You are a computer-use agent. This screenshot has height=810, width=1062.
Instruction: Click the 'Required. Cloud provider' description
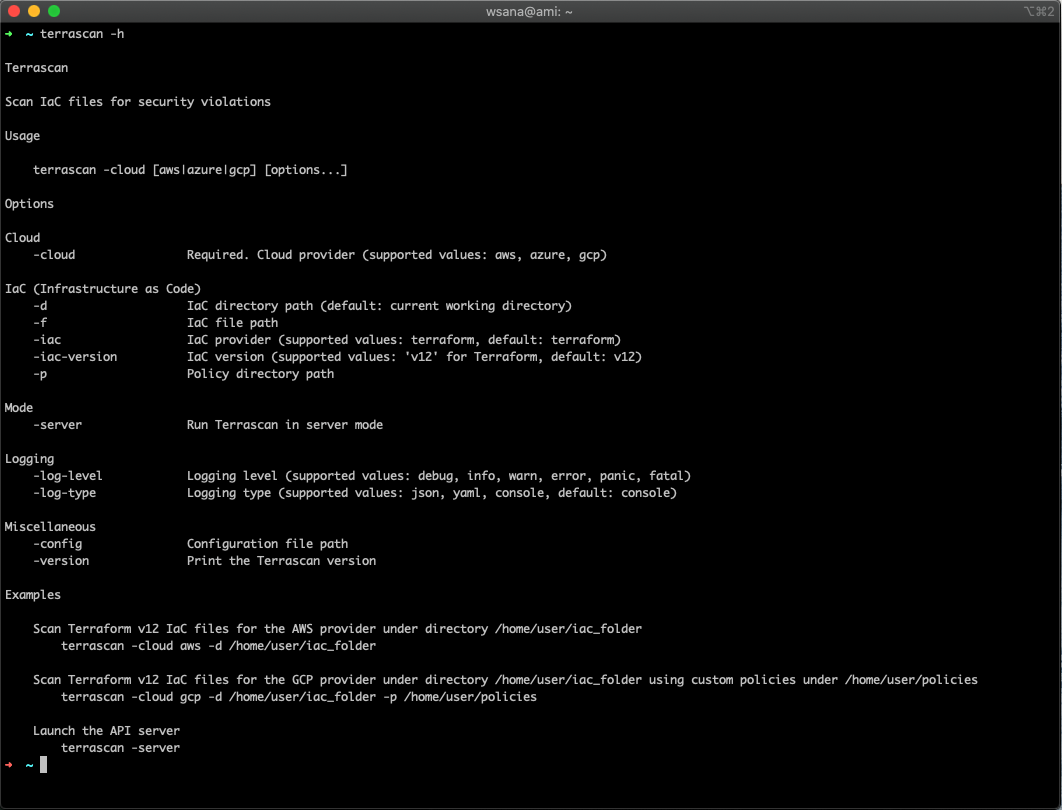click(397, 255)
